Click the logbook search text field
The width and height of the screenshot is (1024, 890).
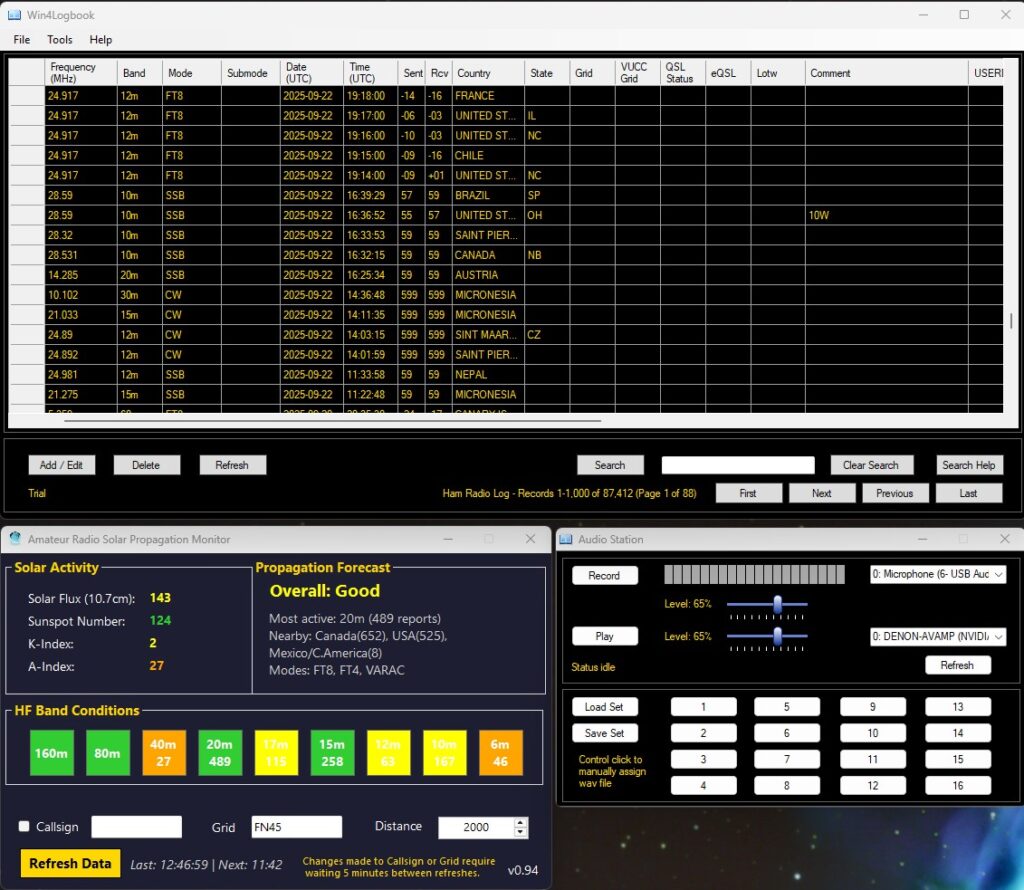[x=737, y=465]
